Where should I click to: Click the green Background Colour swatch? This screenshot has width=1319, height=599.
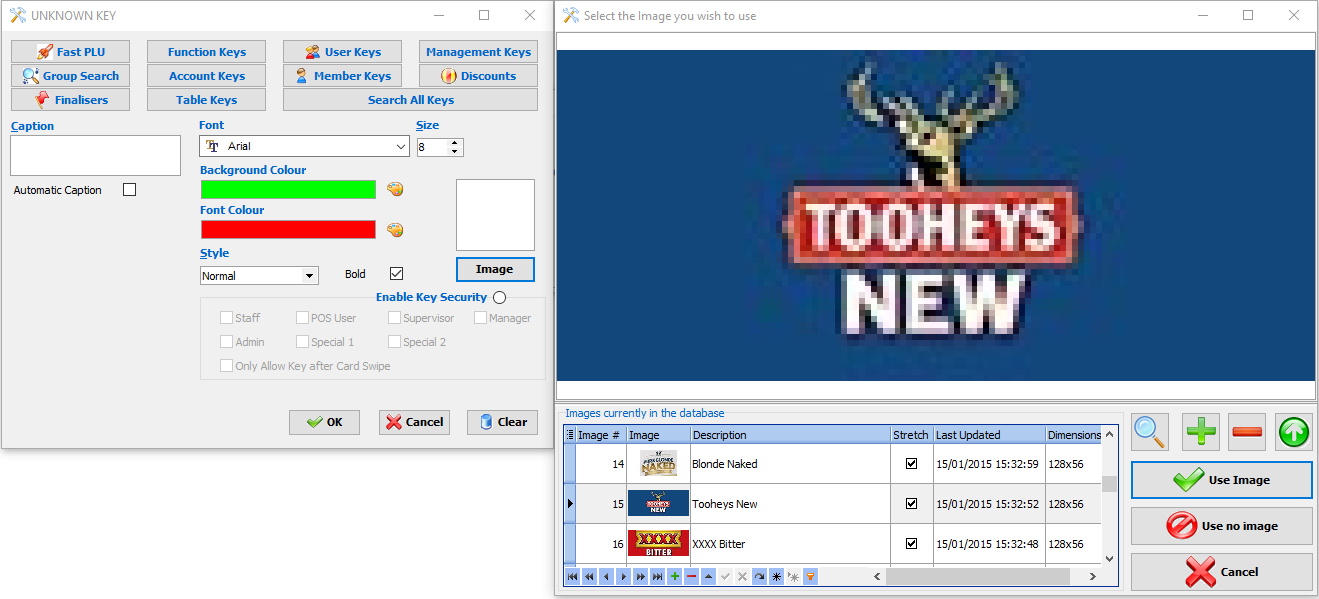click(288, 190)
